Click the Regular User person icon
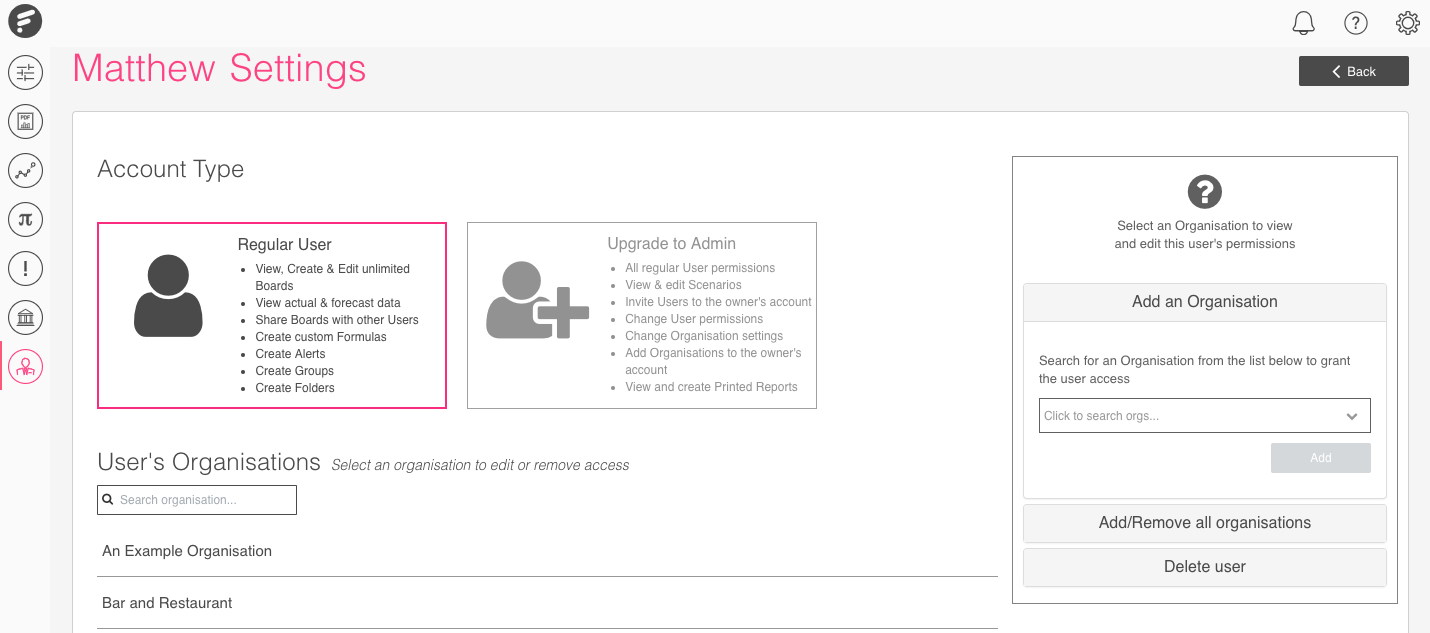 [168, 296]
